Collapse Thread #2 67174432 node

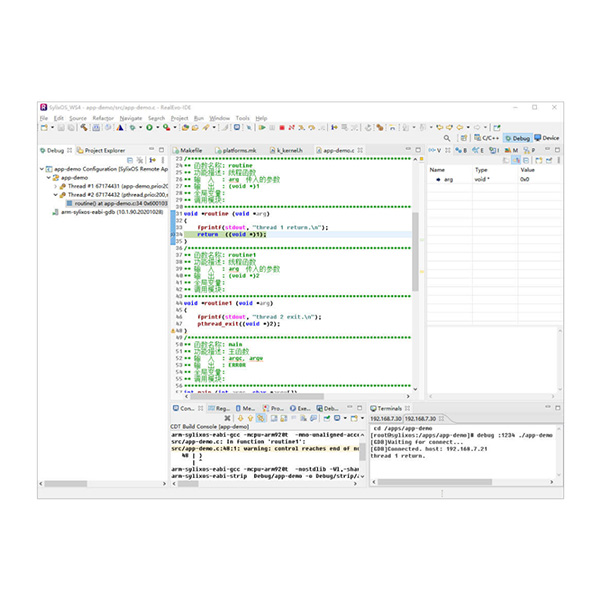pos(55,194)
